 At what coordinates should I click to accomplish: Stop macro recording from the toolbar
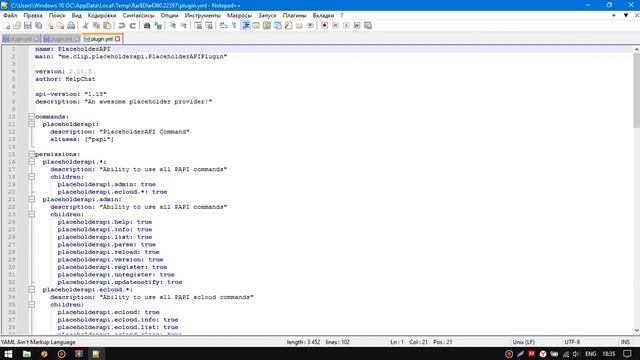click(335, 26)
